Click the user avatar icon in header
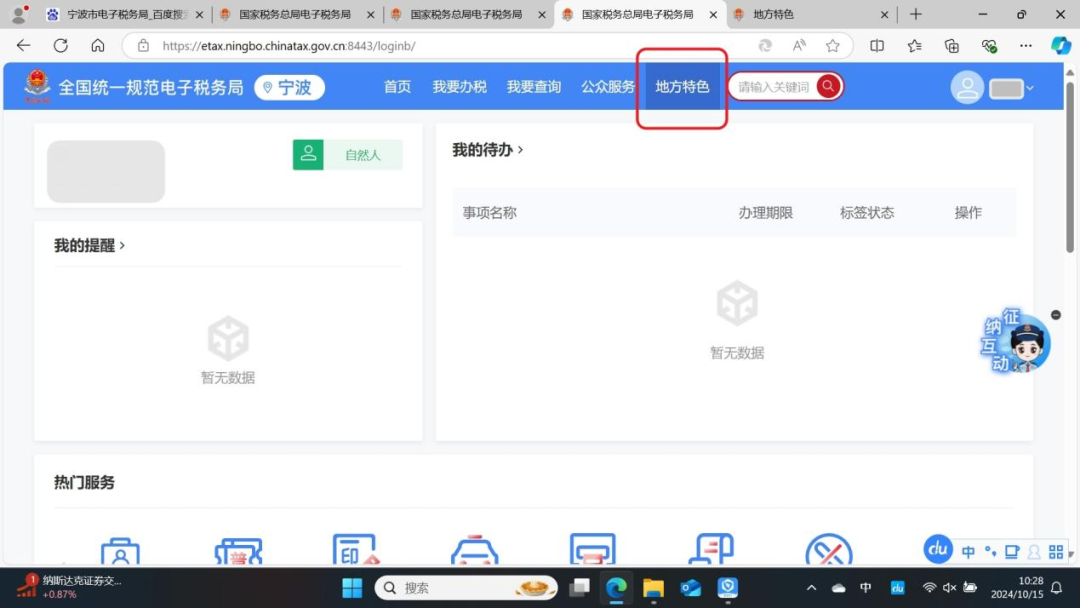Screen dimensions: 1080x608 point(967,88)
